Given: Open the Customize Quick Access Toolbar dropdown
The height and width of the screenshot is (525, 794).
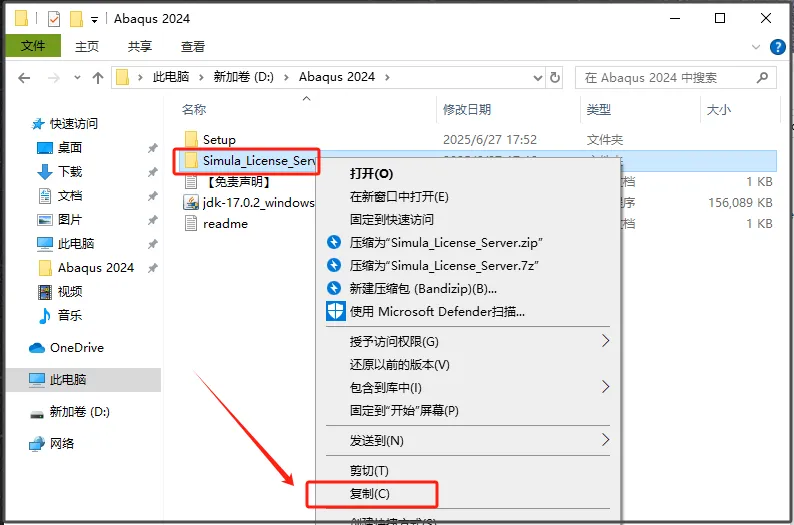Looking at the screenshot, I should 94,20.
